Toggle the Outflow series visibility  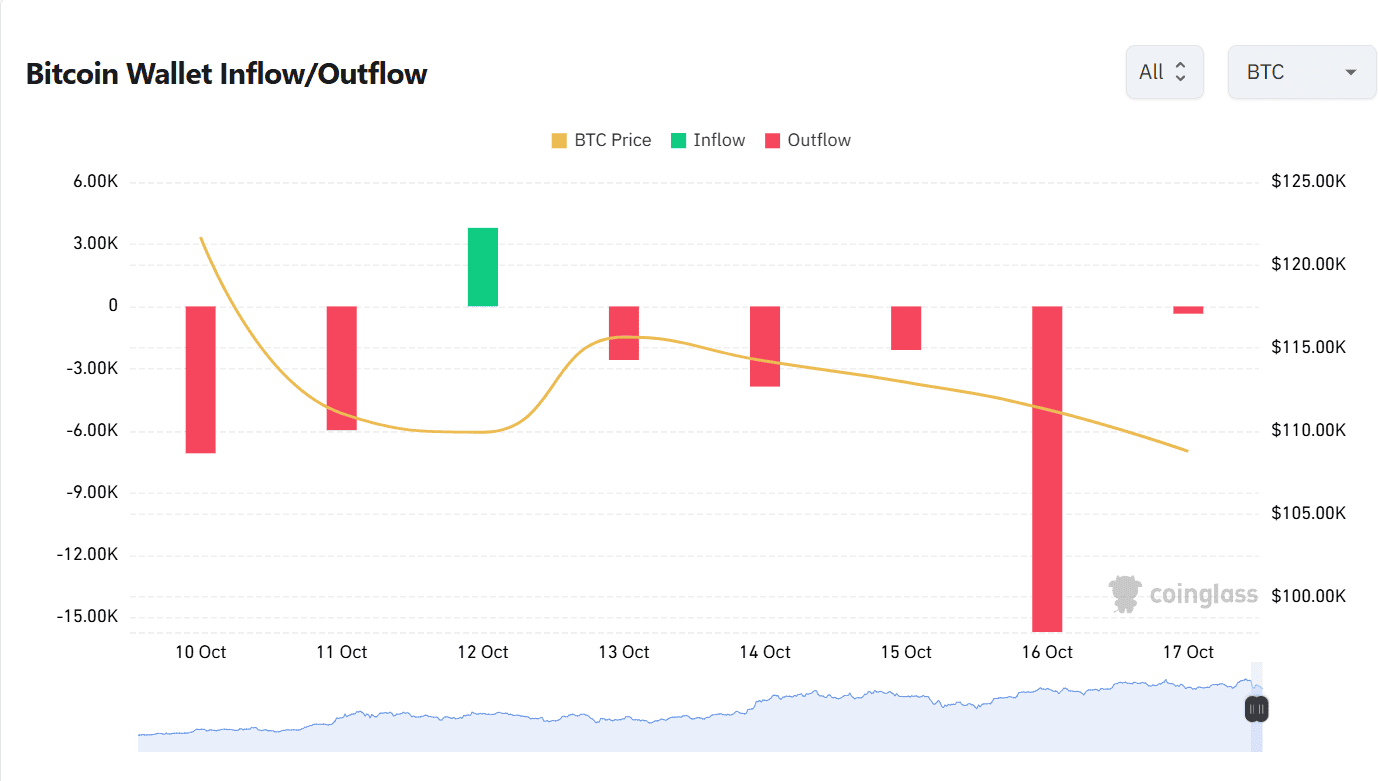coord(808,140)
